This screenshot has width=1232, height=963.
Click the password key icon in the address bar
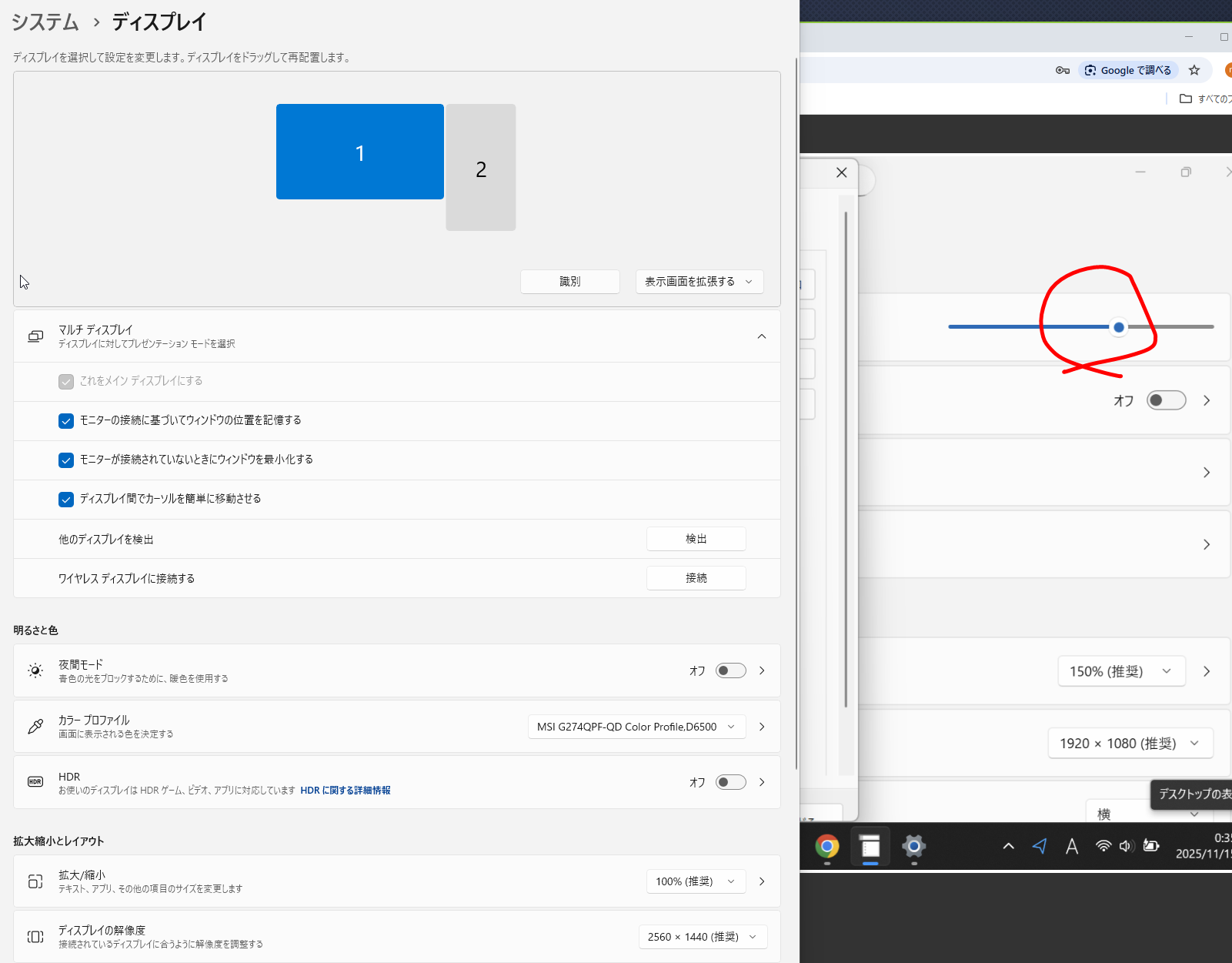point(1063,70)
